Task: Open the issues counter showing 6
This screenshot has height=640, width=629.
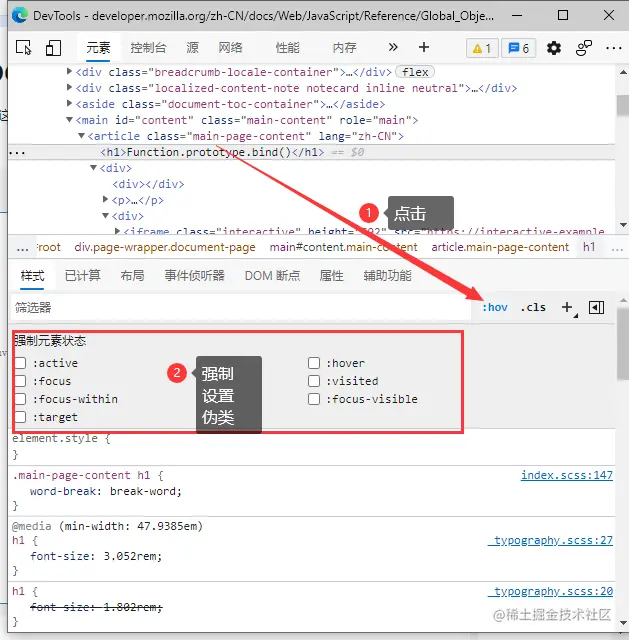Action: click(518, 49)
